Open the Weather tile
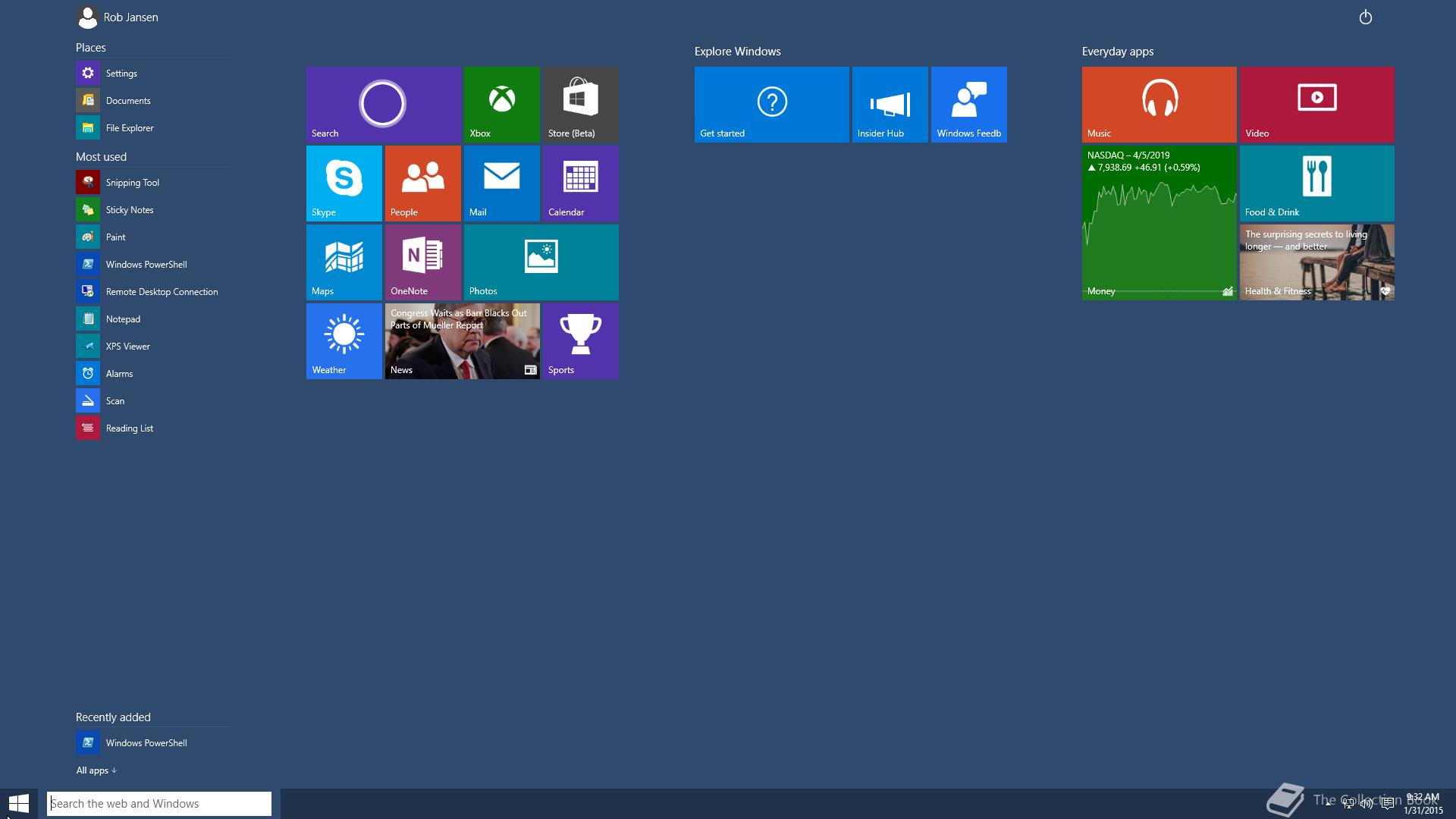 [x=344, y=341]
